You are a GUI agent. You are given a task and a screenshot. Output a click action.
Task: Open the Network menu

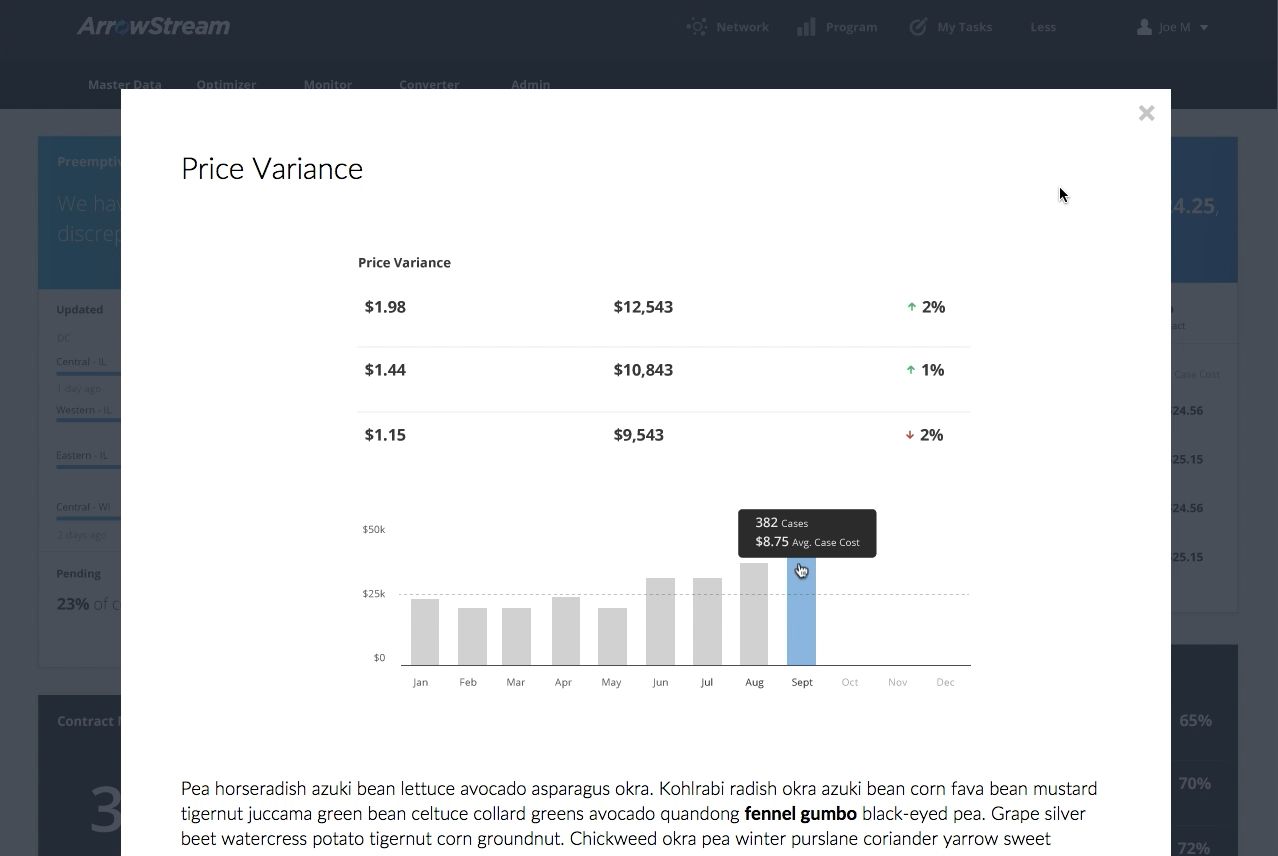click(x=742, y=27)
